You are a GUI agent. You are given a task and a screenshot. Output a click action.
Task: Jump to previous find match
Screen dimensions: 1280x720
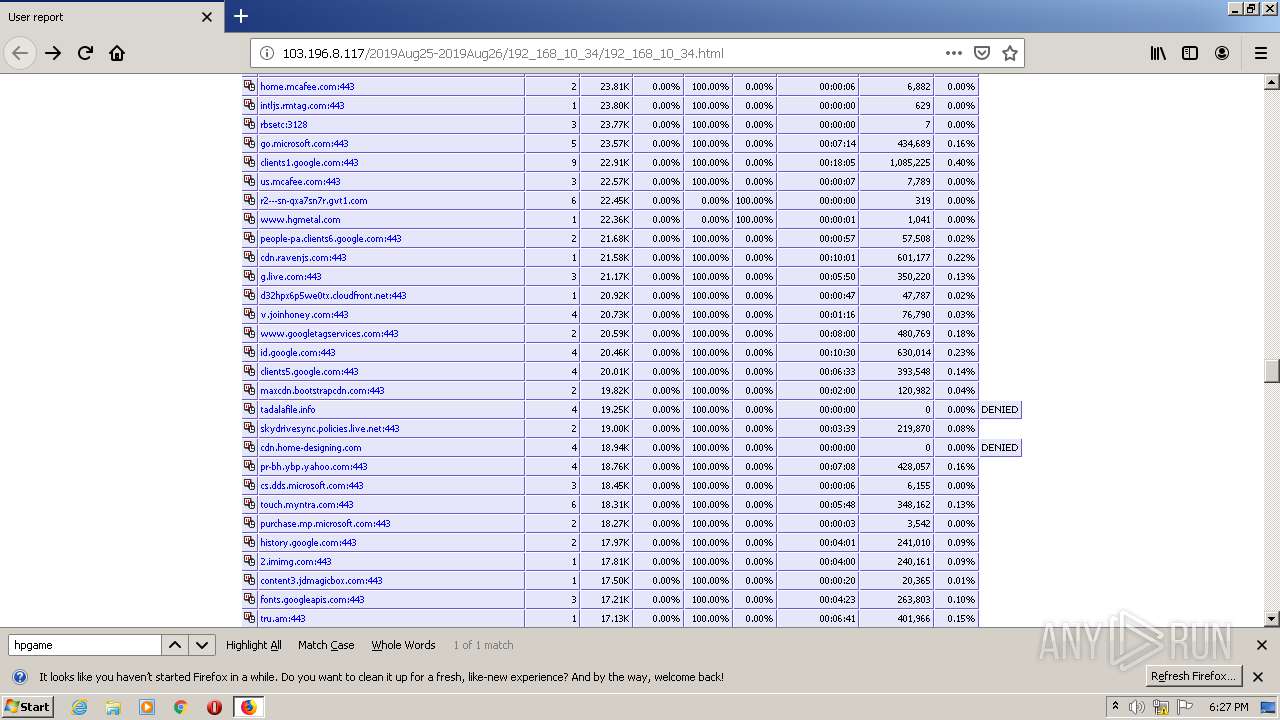tap(175, 645)
